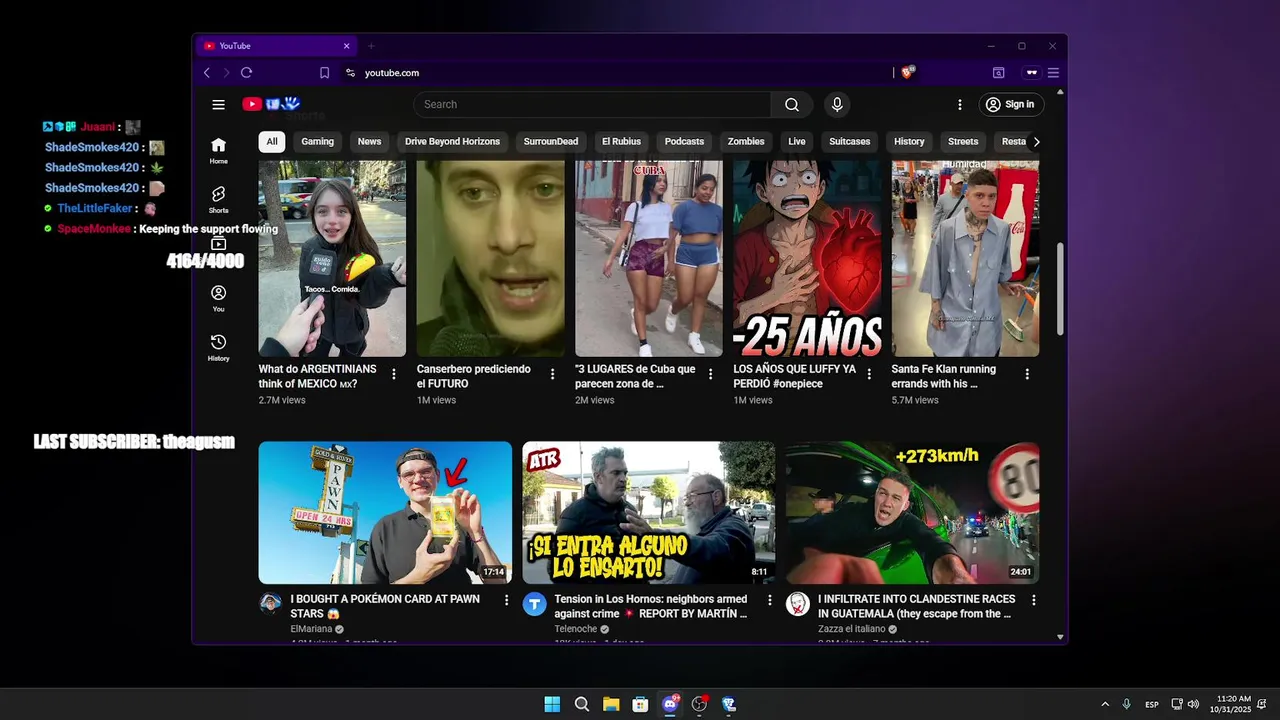Screen dimensions: 1280x720
Task: Select the Streets chip
Action: point(963,141)
